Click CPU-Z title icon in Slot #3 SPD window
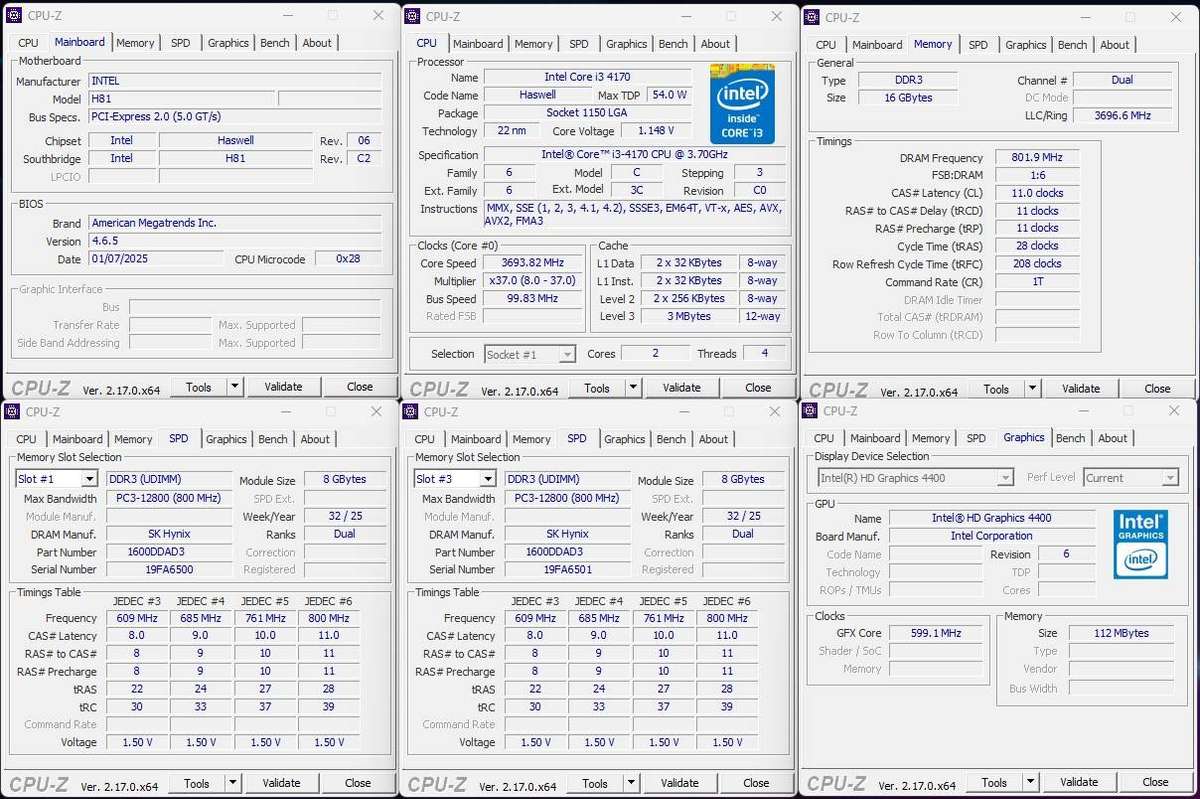 [410, 411]
